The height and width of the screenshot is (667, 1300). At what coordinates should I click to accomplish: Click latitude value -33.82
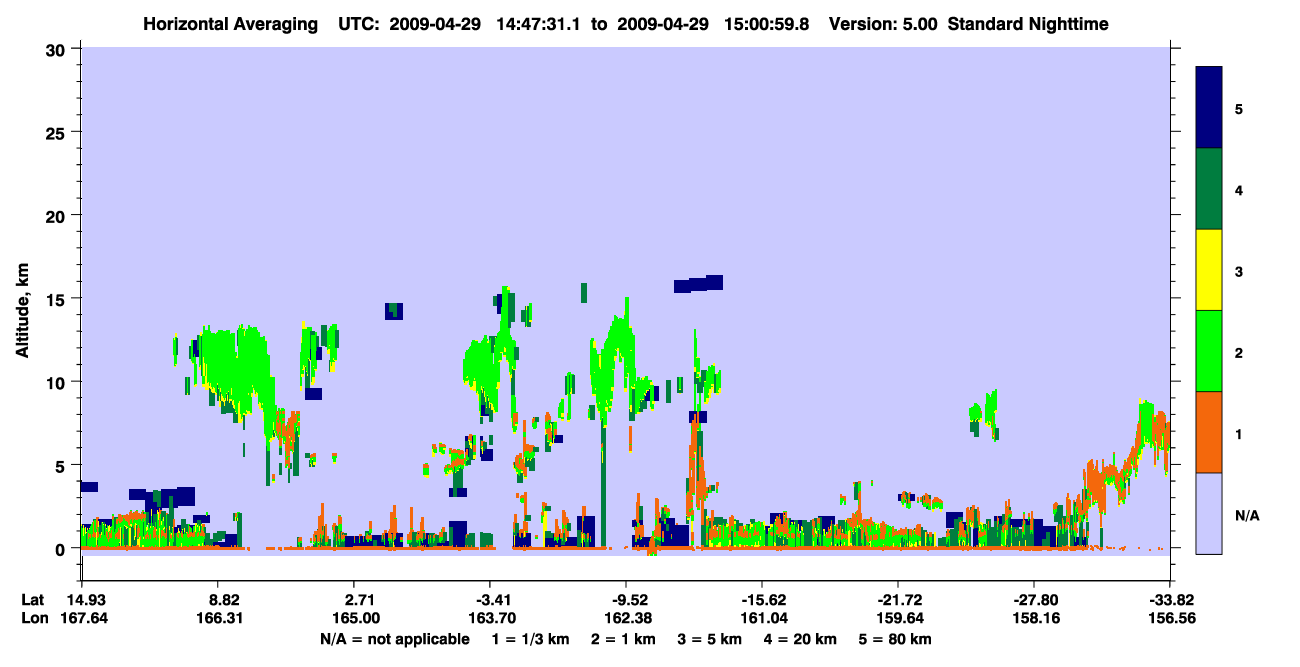(1171, 599)
